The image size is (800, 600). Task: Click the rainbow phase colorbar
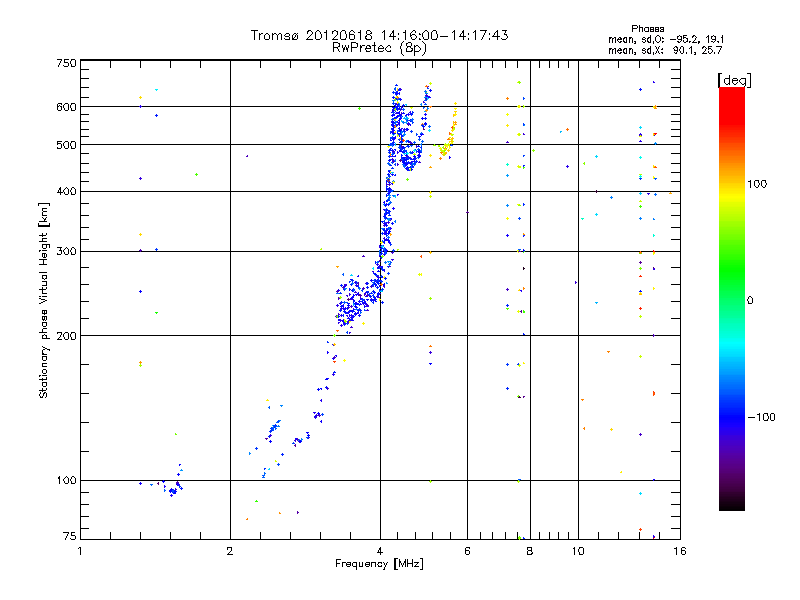tap(732, 298)
